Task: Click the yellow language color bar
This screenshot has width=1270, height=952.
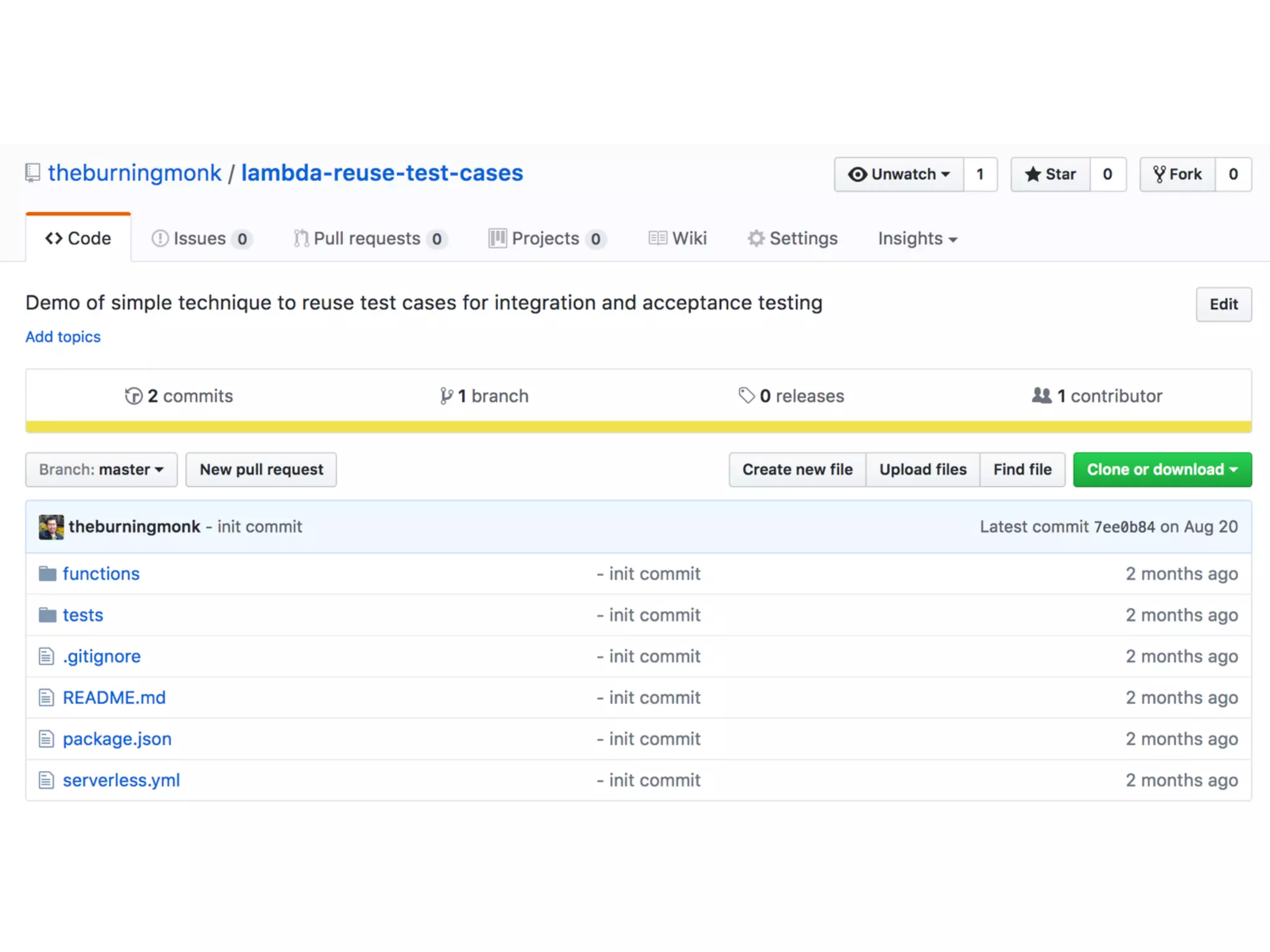Action: [x=638, y=427]
